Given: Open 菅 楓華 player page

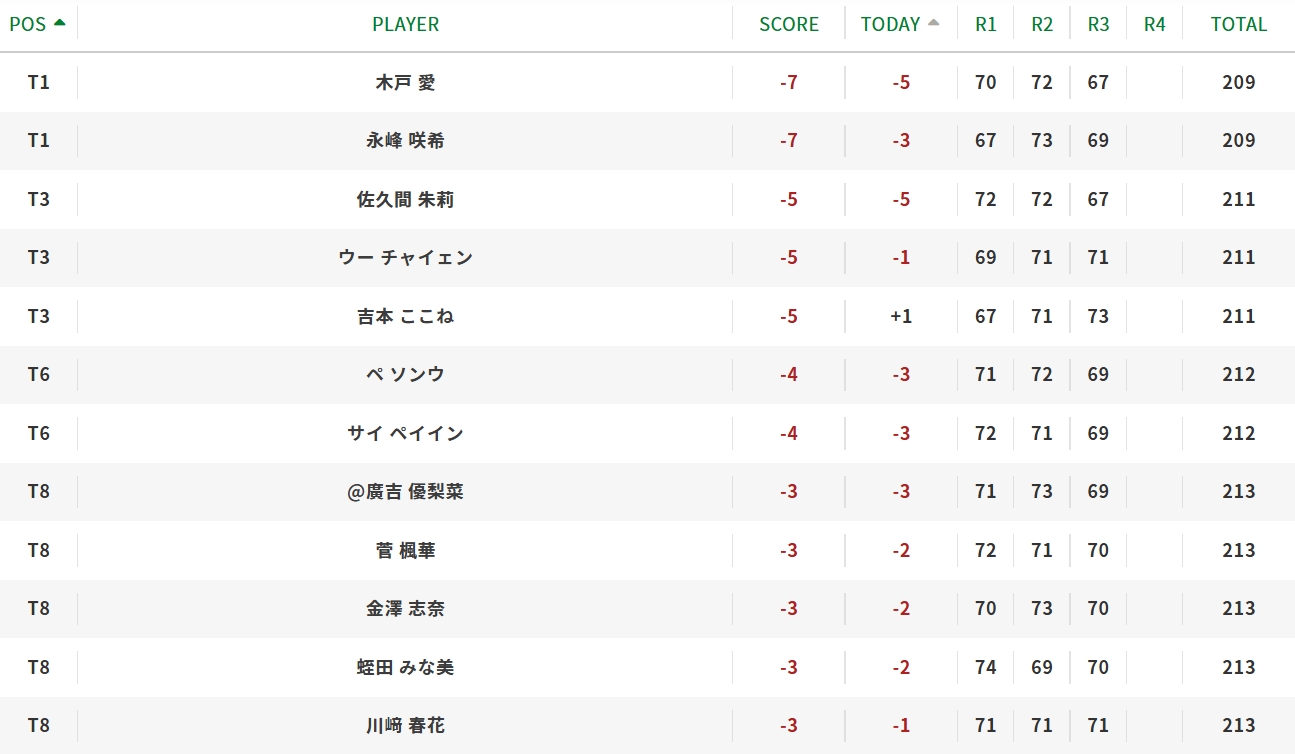Looking at the screenshot, I should [405, 550].
